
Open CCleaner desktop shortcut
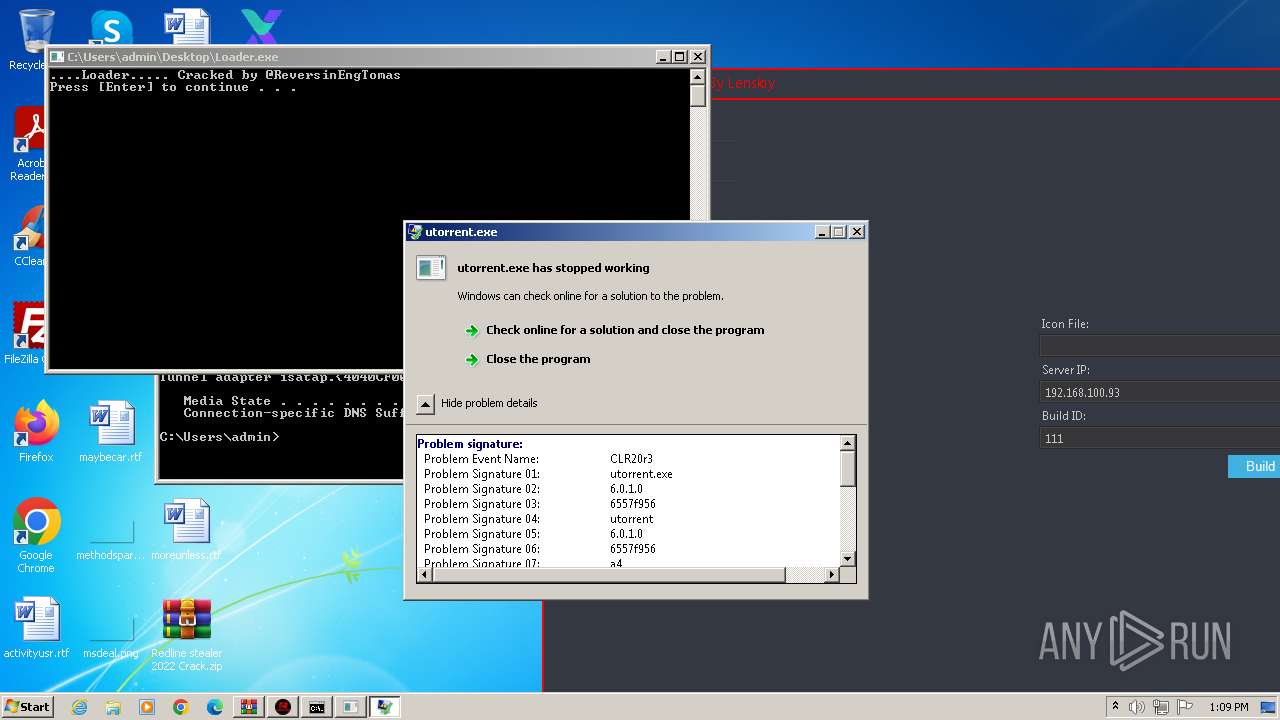tap(30, 235)
